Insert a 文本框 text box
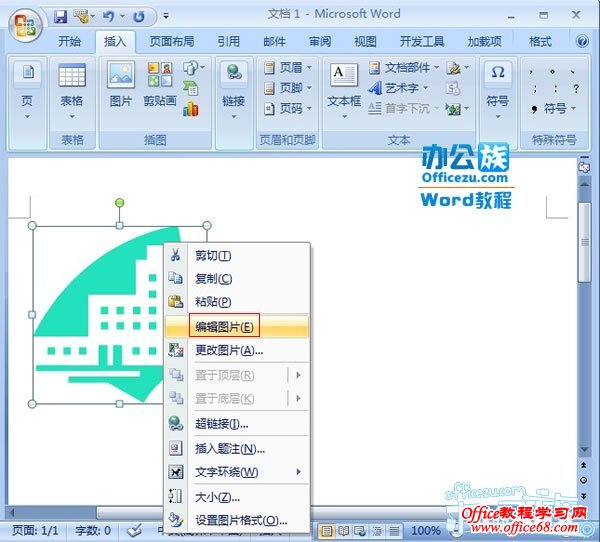600x542 pixels. [x=344, y=86]
